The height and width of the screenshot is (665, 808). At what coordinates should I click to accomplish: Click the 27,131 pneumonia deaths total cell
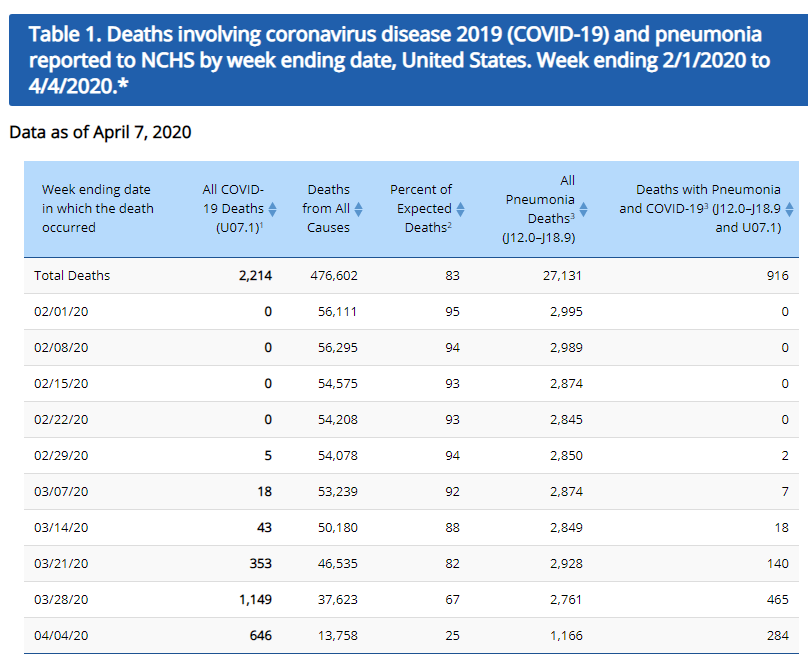click(561, 275)
